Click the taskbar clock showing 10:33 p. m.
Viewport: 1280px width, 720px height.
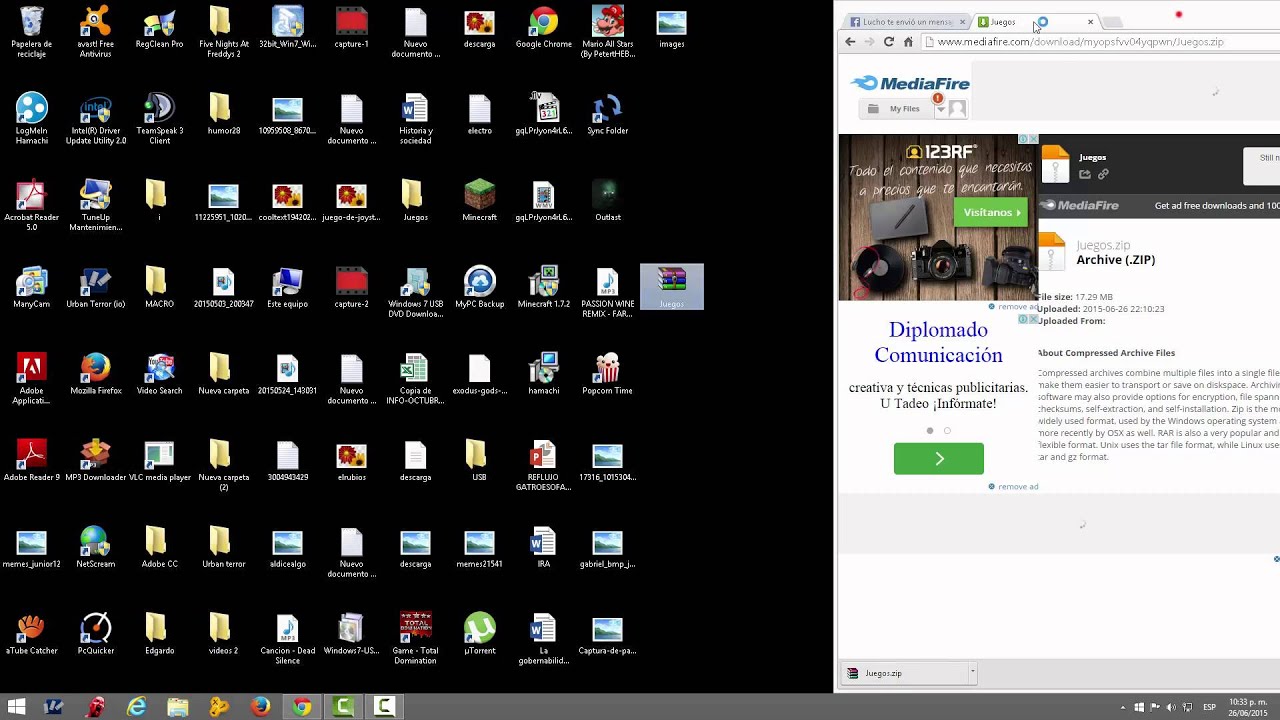(x=1248, y=707)
